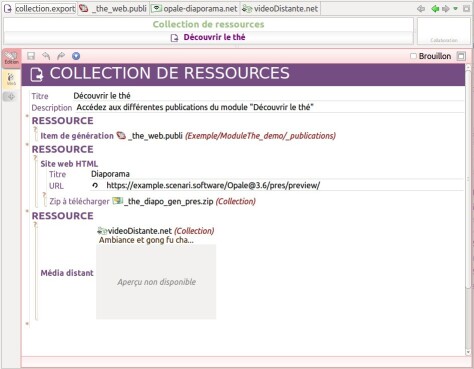This screenshot has height=369, width=474.
Task: Click the maximize panel icon beside history dropdown
Action: (x=466, y=9)
